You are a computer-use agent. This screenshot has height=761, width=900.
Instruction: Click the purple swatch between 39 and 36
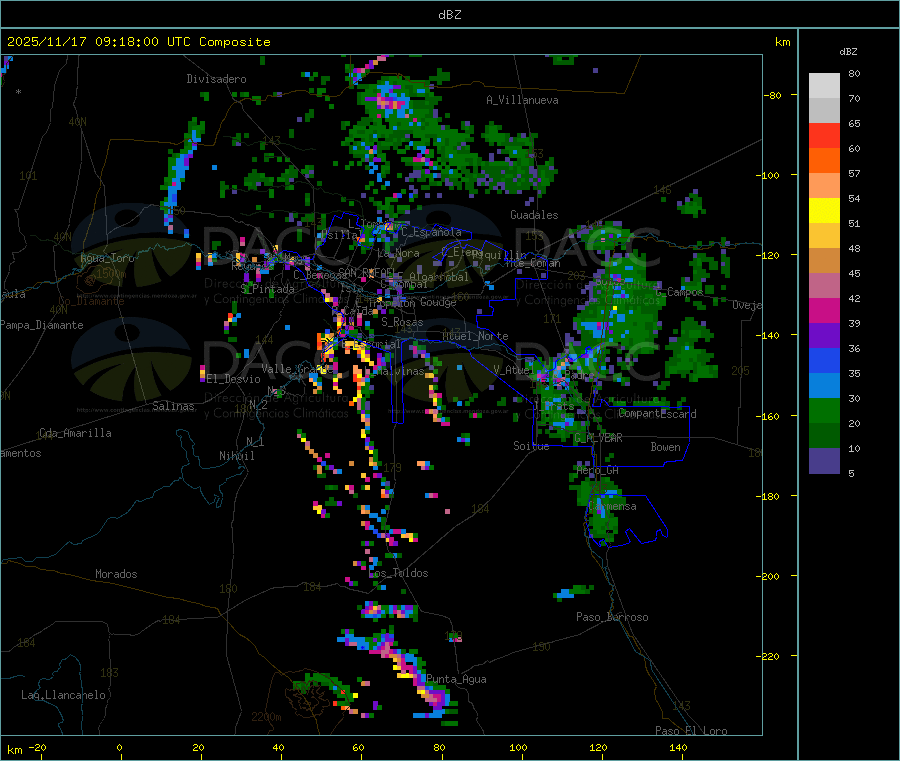click(x=824, y=336)
